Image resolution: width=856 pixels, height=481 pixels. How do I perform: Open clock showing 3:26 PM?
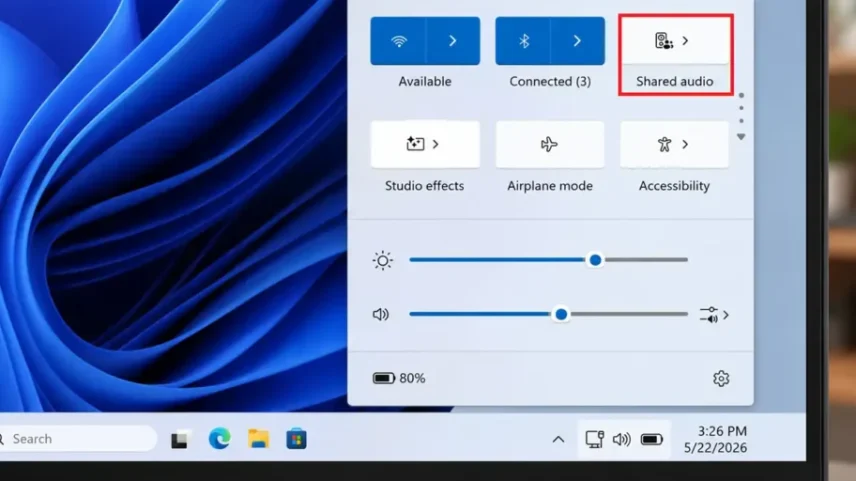coord(722,431)
